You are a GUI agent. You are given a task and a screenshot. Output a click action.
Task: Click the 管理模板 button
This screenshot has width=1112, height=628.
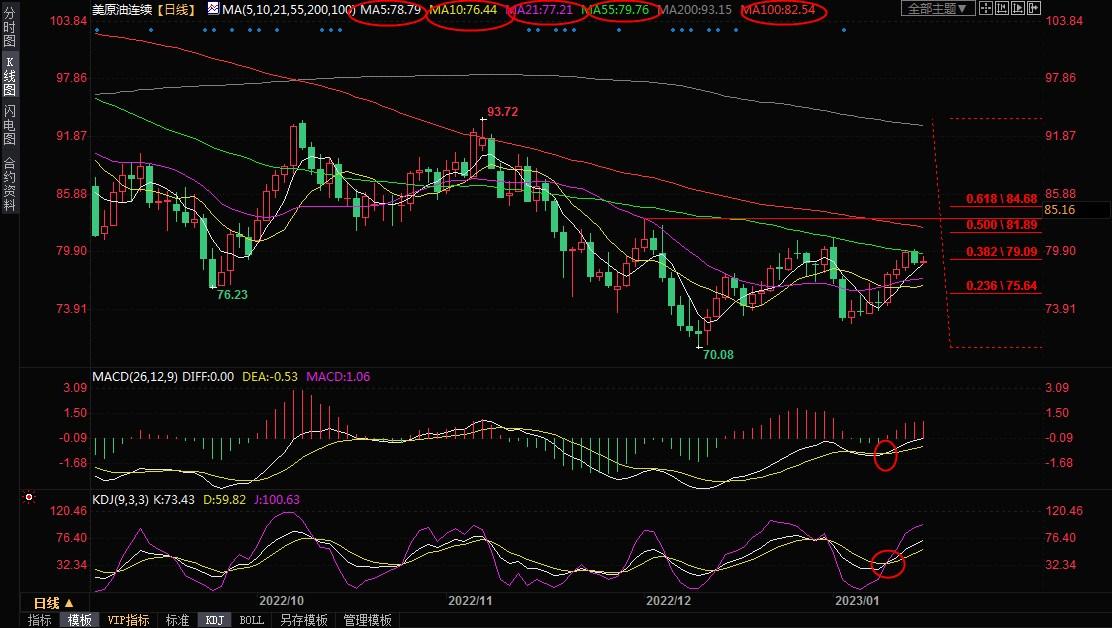(367, 620)
